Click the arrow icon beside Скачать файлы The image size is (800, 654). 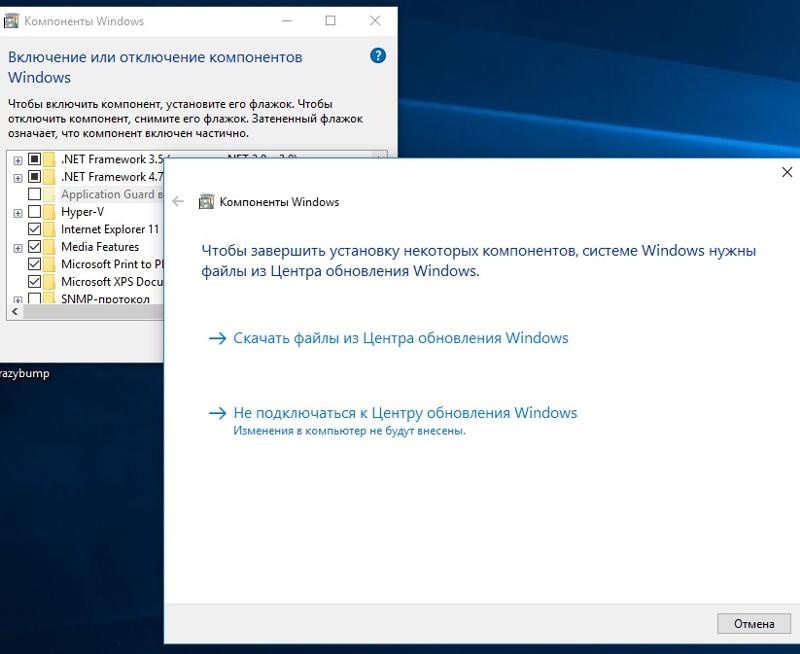click(218, 338)
